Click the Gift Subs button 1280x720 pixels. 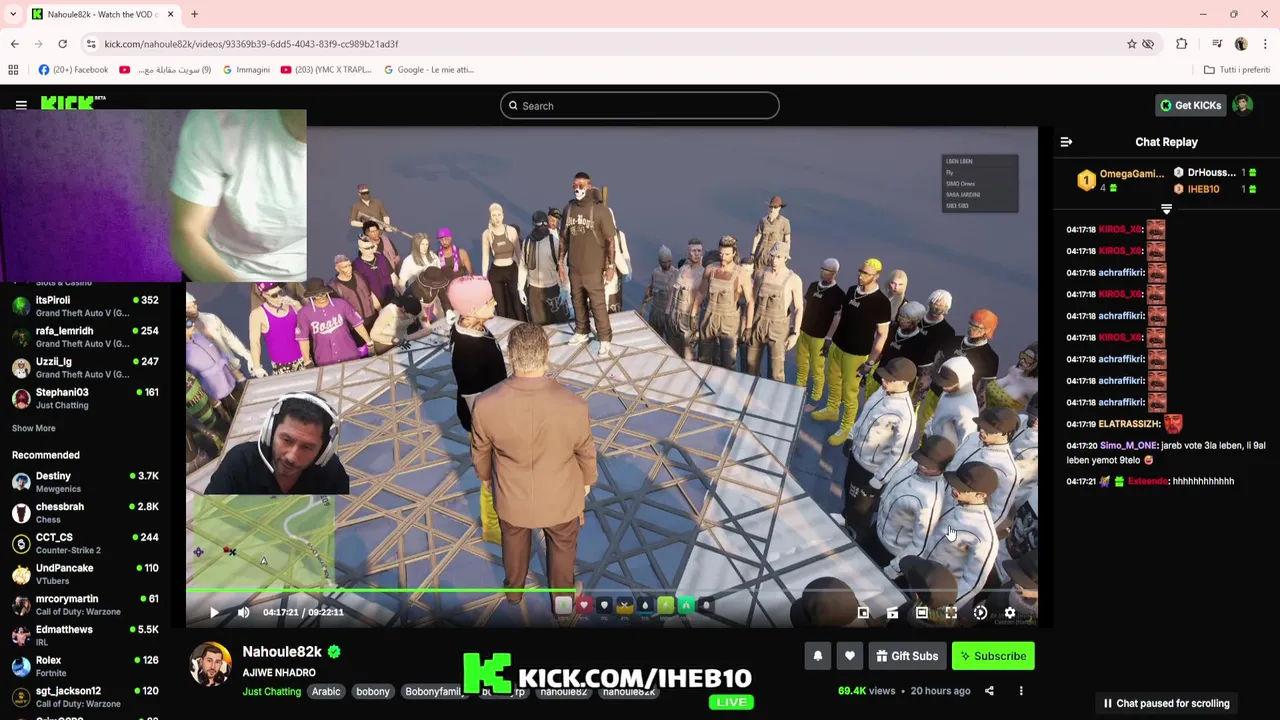(x=907, y=656)
